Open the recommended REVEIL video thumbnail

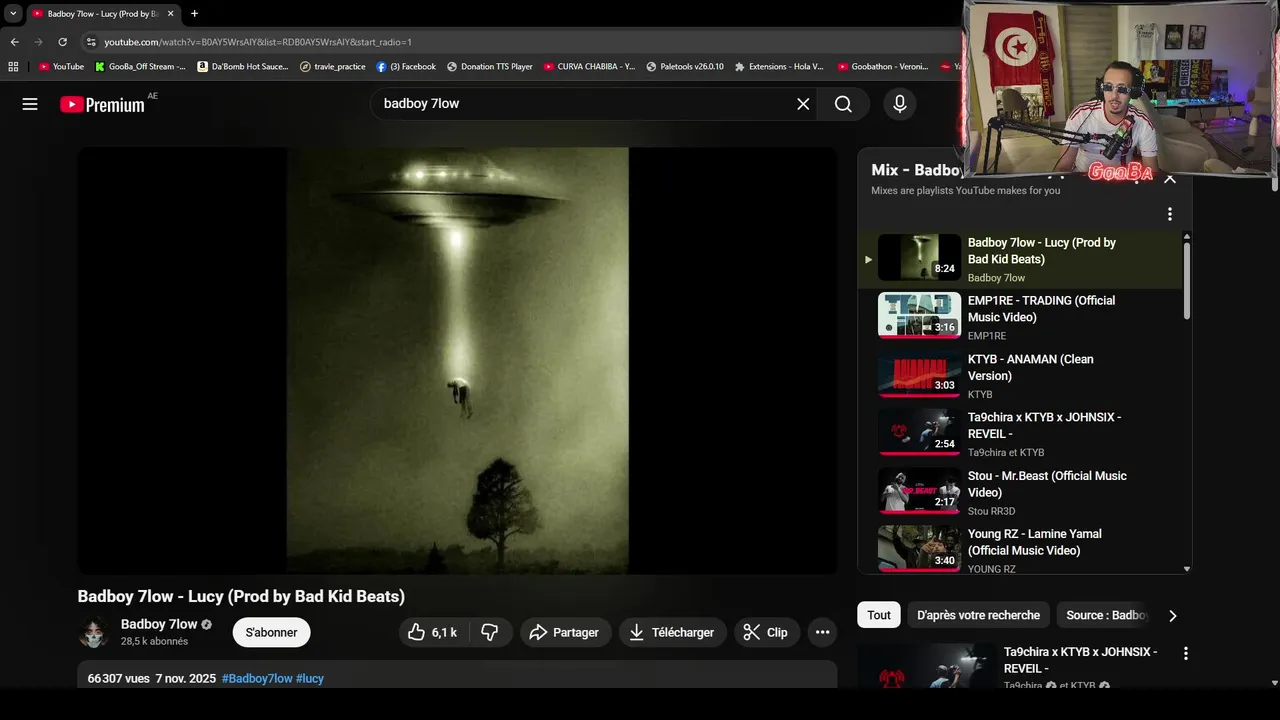pos(925,666)
